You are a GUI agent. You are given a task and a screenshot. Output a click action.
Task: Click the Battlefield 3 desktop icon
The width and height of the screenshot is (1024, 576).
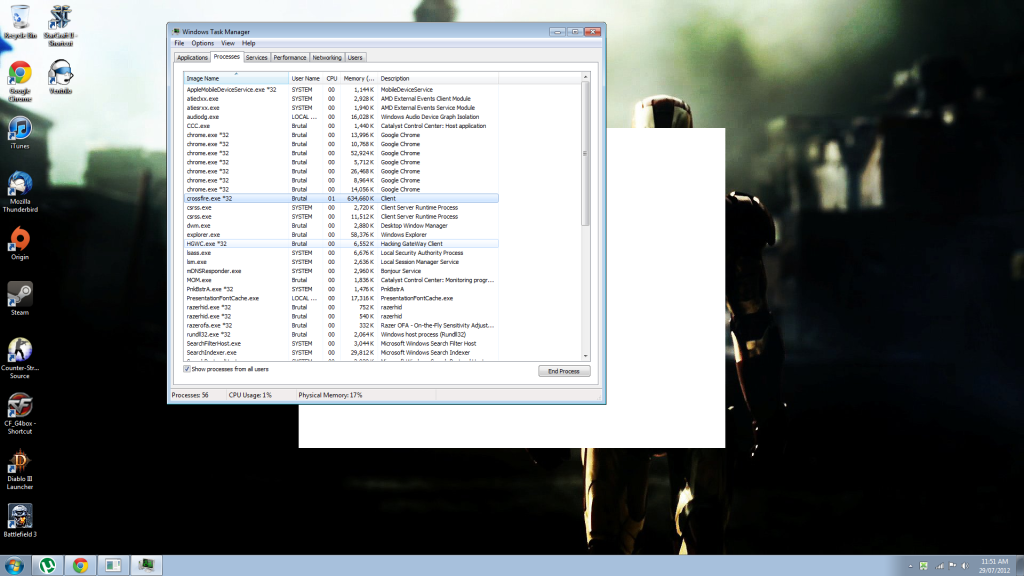coord(20,517)
